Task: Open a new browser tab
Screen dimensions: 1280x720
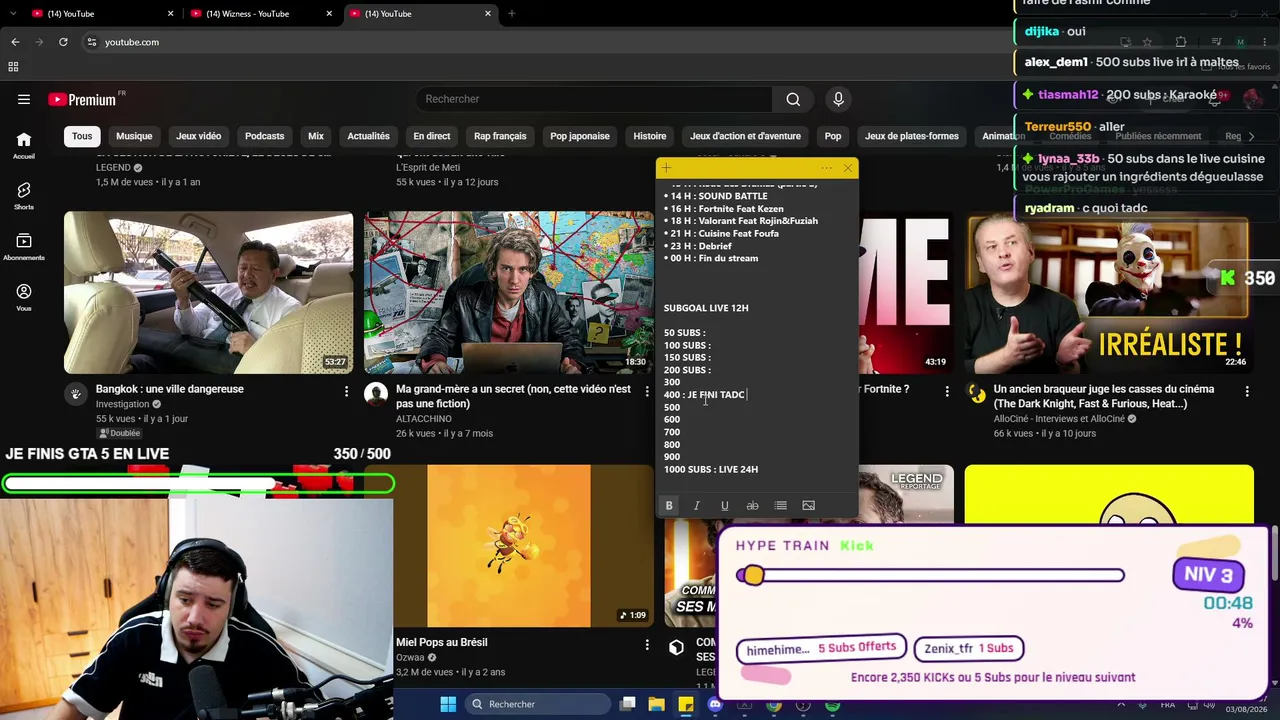Action: [511, 14]
